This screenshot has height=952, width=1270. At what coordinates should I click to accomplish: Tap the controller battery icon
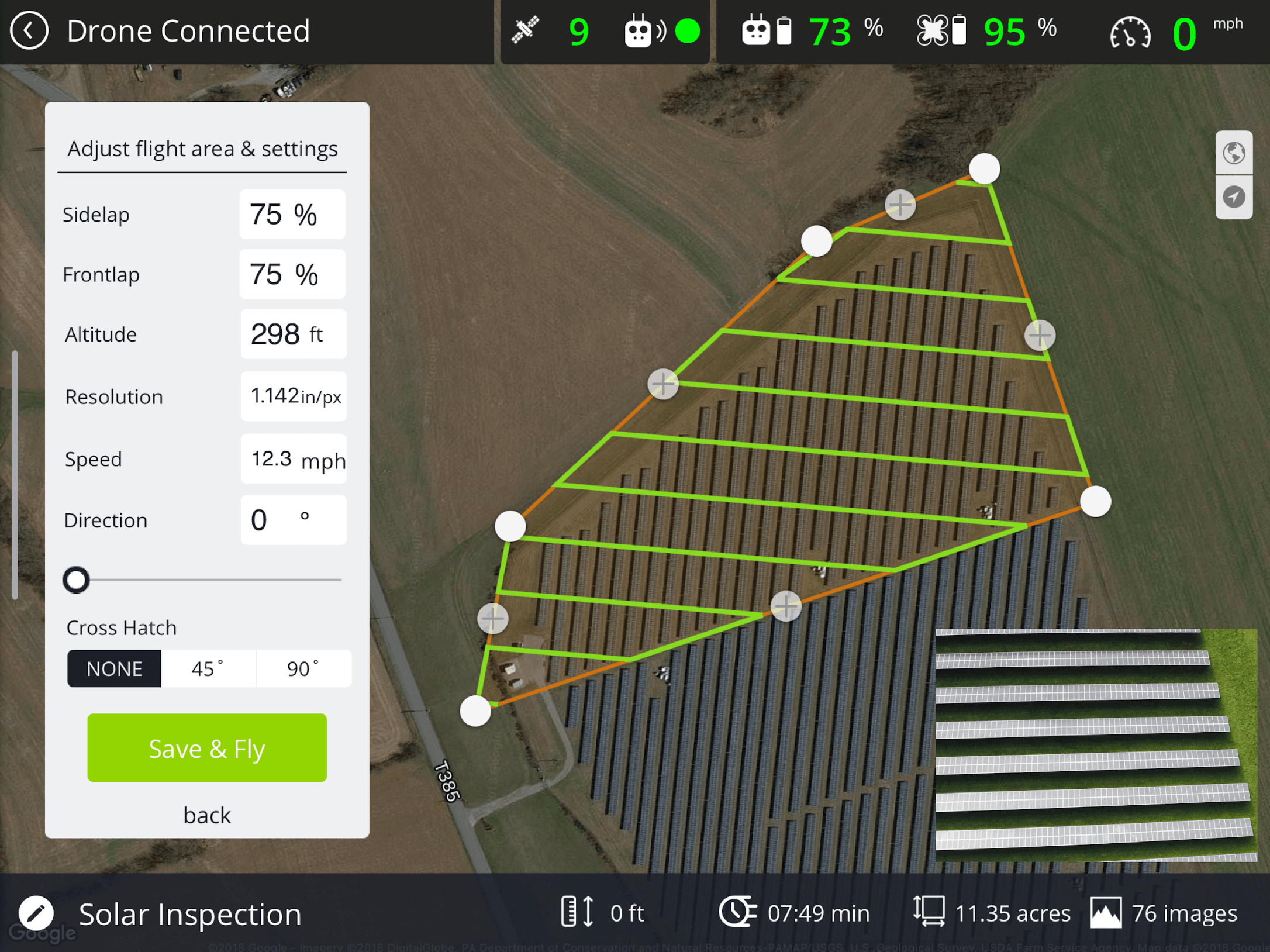click(767, 30)
